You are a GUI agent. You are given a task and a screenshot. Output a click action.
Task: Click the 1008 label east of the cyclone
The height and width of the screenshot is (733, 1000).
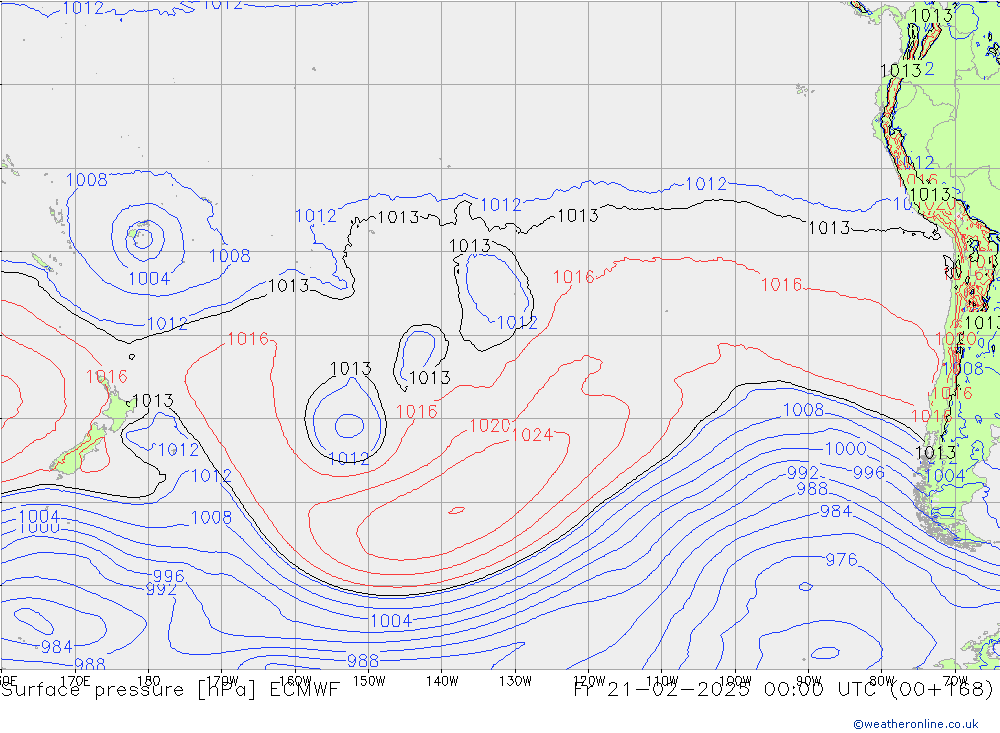230,256
